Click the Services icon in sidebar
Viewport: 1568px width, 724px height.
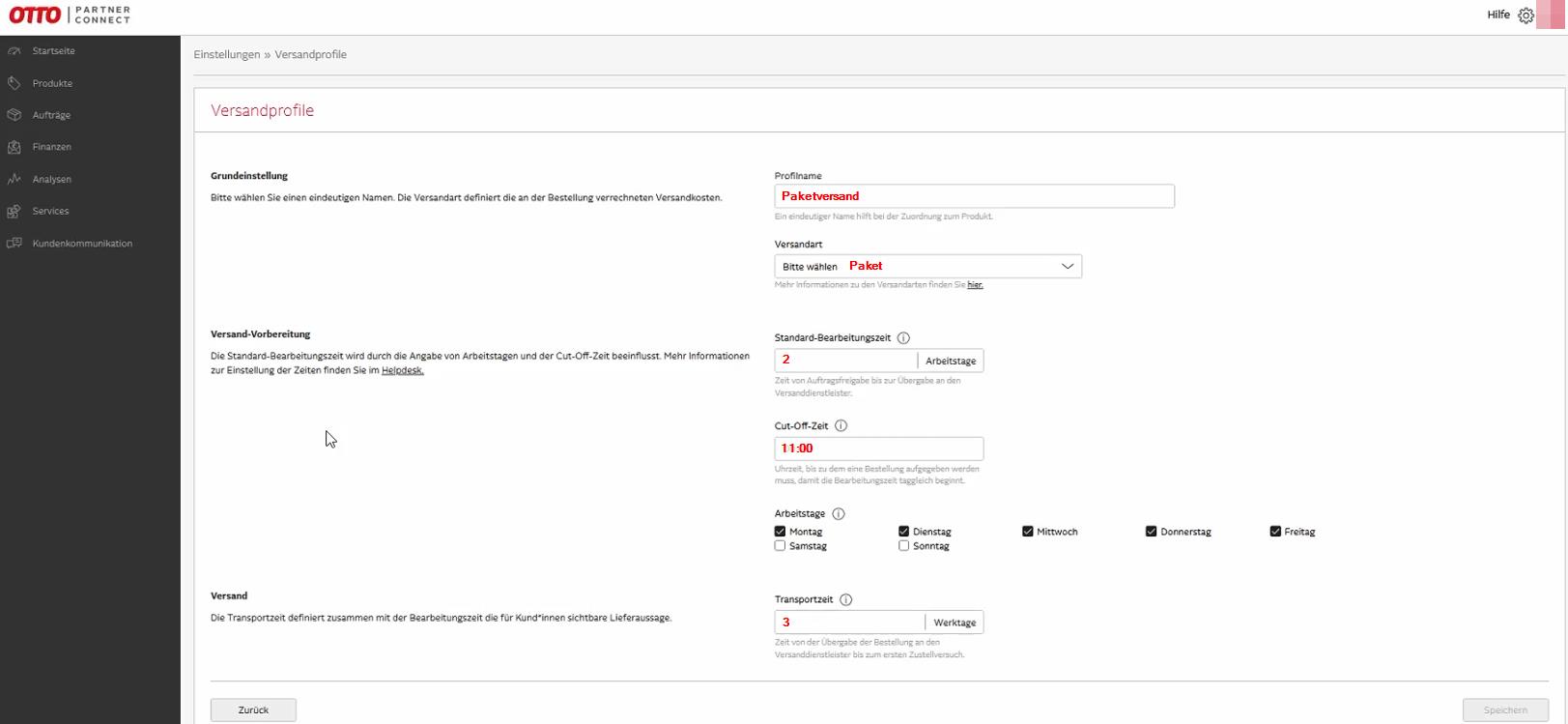[14, 211]
